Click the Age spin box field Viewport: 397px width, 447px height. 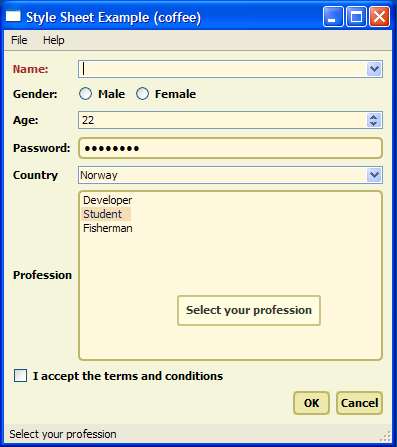tap(223, 120)
